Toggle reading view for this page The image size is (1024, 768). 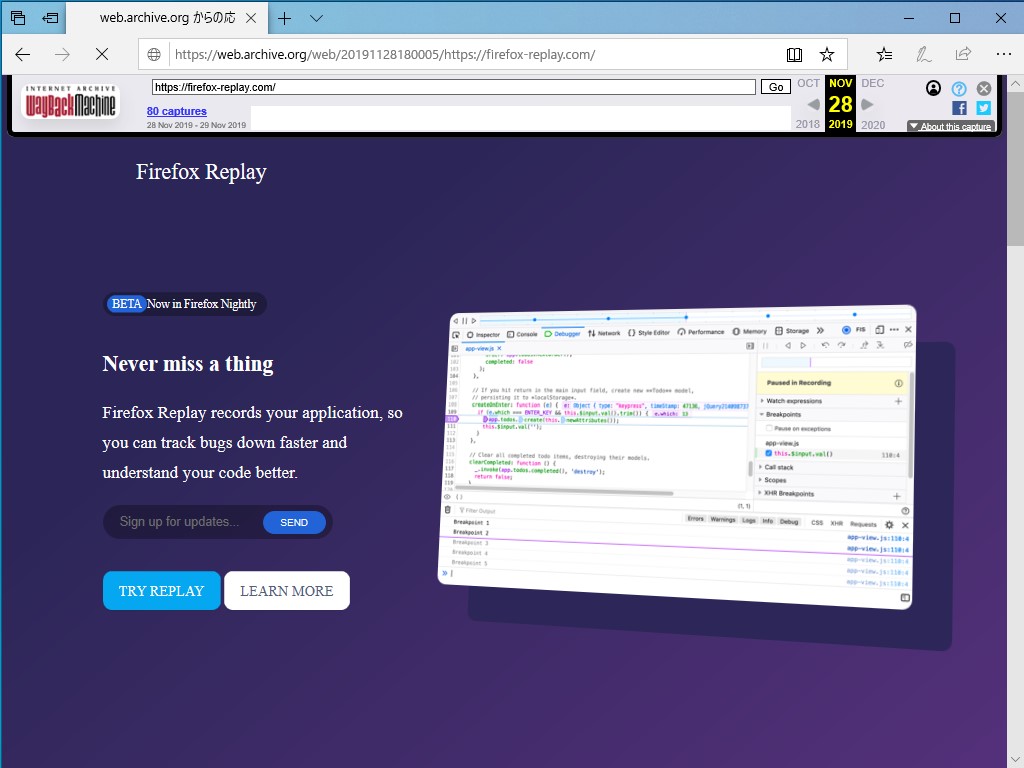coord(794,54)
